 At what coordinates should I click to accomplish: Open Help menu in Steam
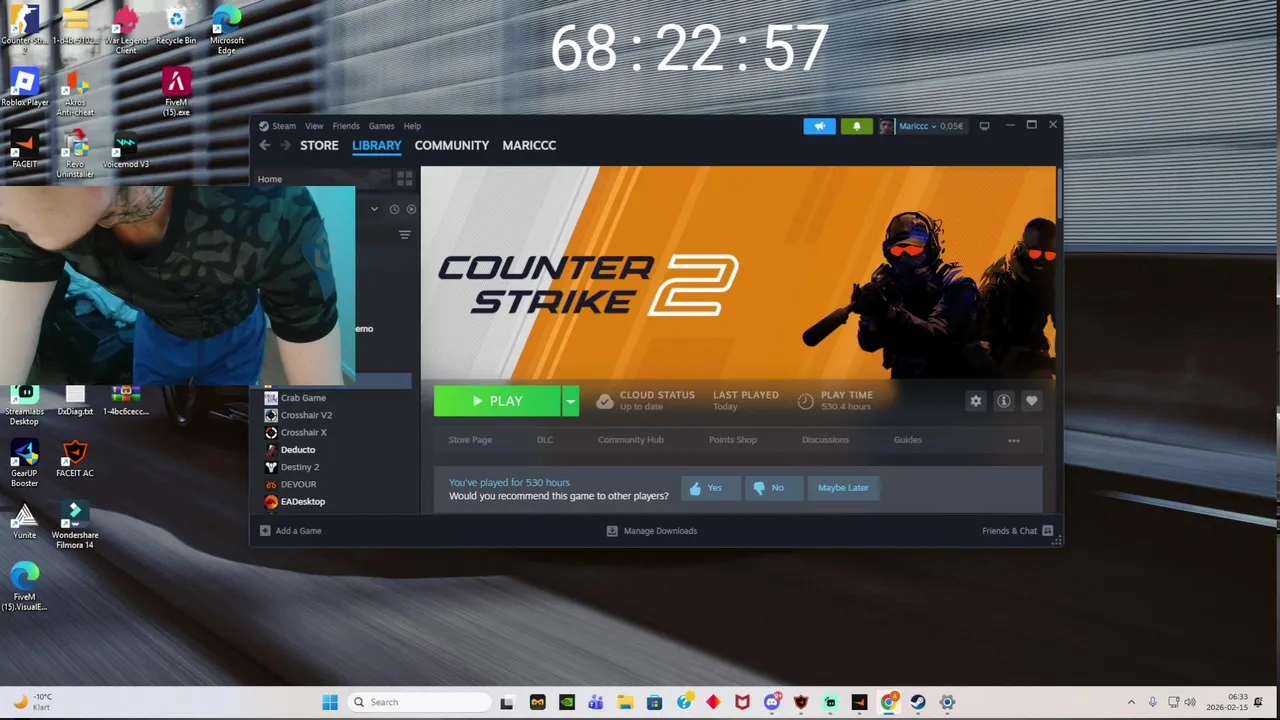pos(412,126)
